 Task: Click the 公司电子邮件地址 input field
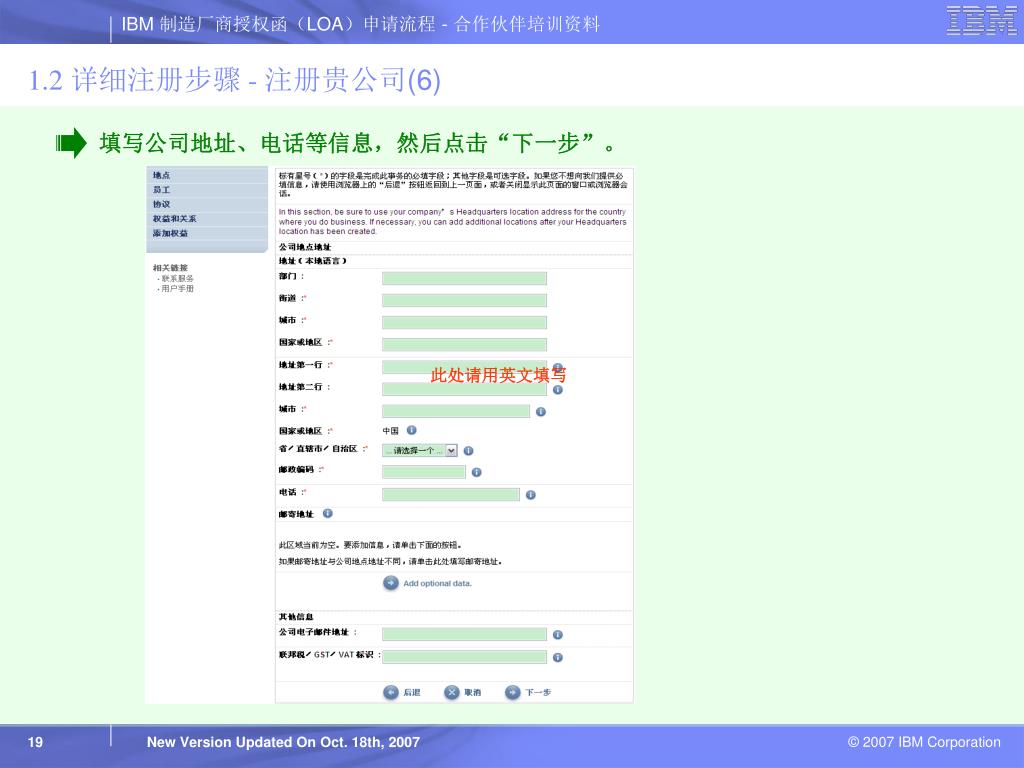pyautogui.click(x=464, y=634)
